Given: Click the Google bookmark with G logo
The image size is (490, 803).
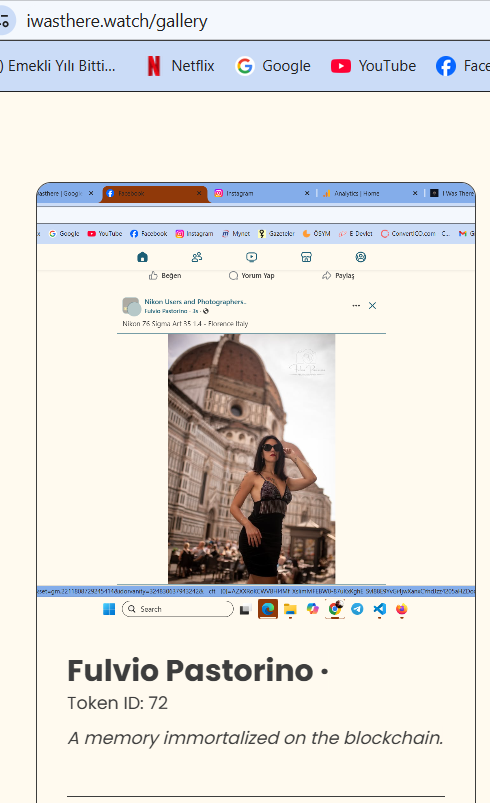Looking at the screenshot, I should coord(273,66).
